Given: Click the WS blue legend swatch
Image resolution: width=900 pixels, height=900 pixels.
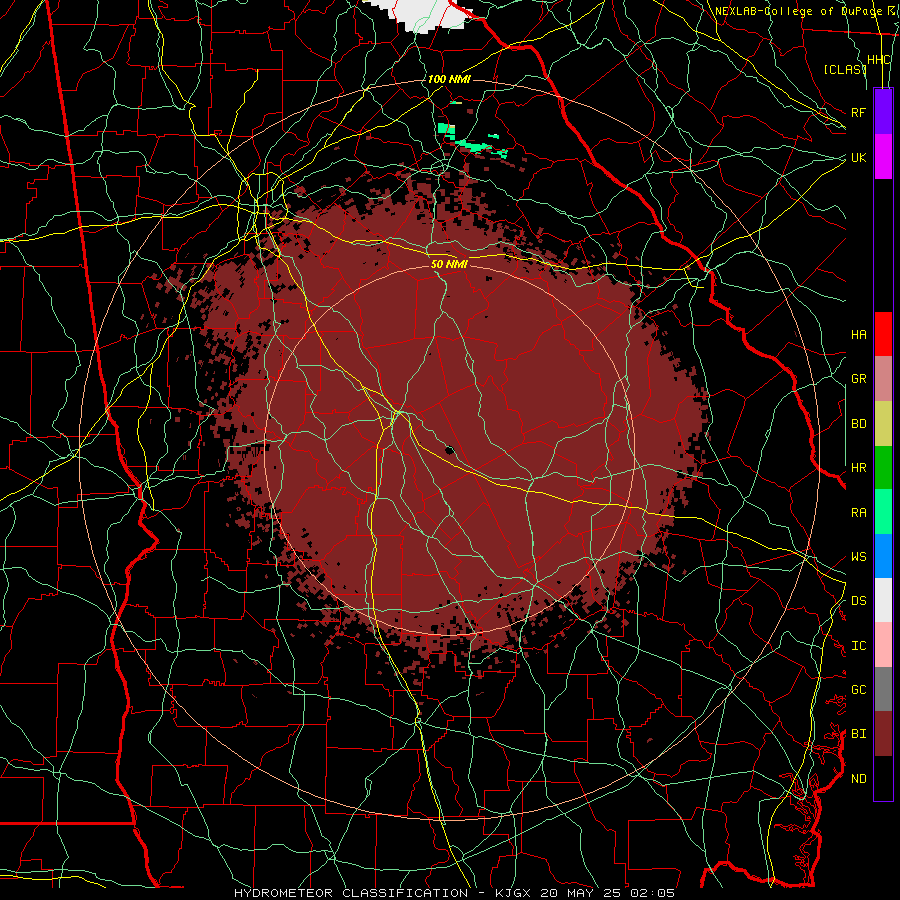Looking at the screenshot, I should [883, 556].
